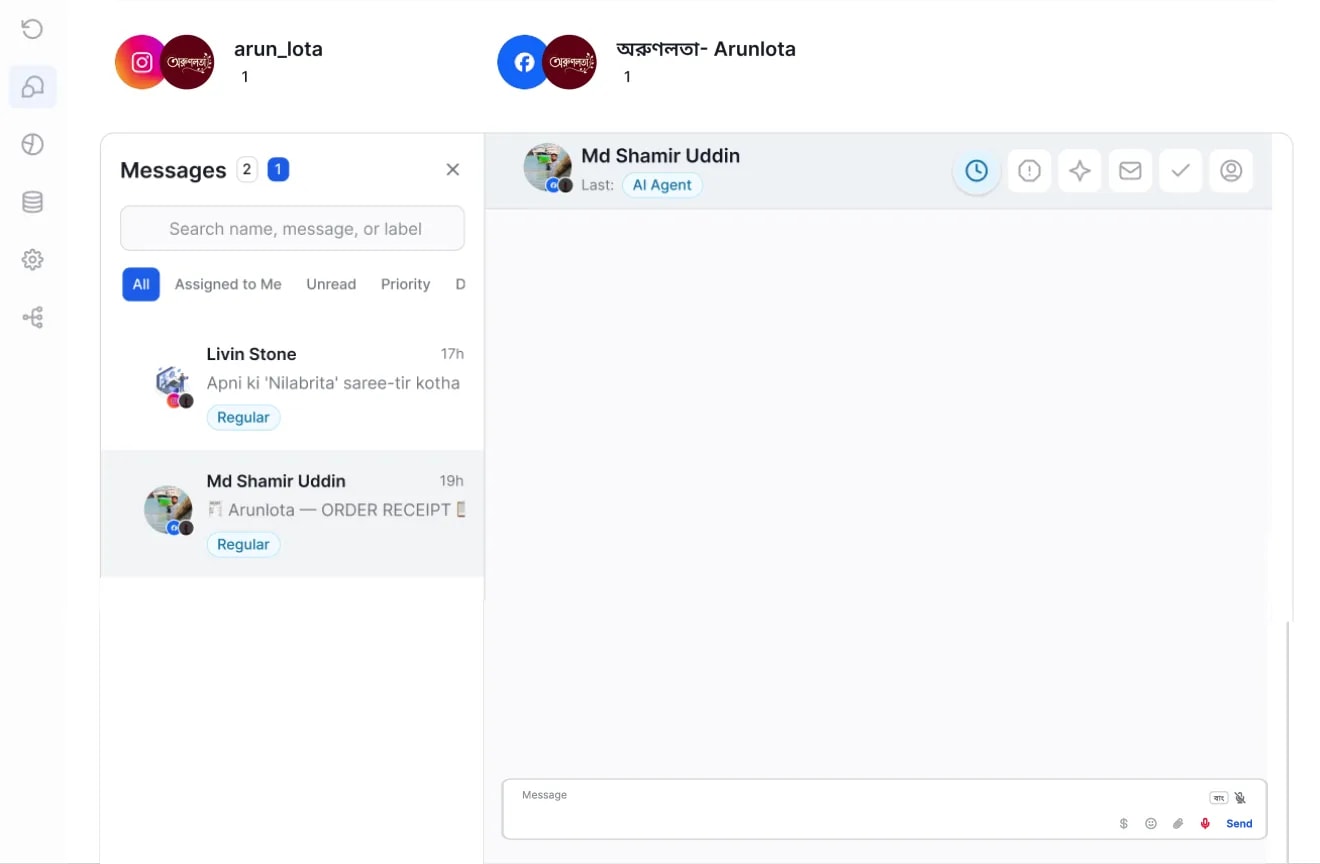
Task: Open the Livin Stone conversation
Action: [x=293, y=386]
